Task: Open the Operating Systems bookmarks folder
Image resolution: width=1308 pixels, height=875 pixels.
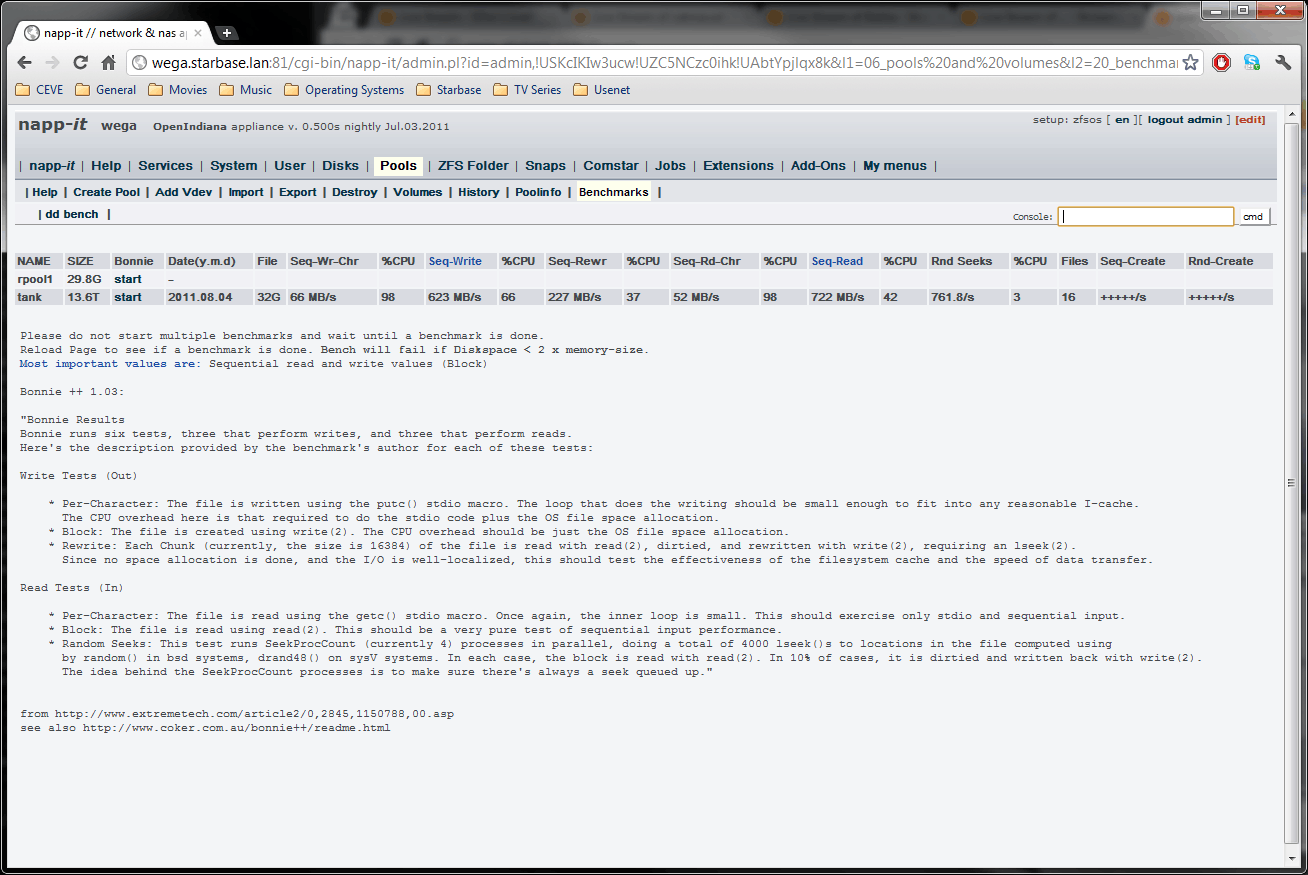Action: pyautogui.click(x=345, y=90)
